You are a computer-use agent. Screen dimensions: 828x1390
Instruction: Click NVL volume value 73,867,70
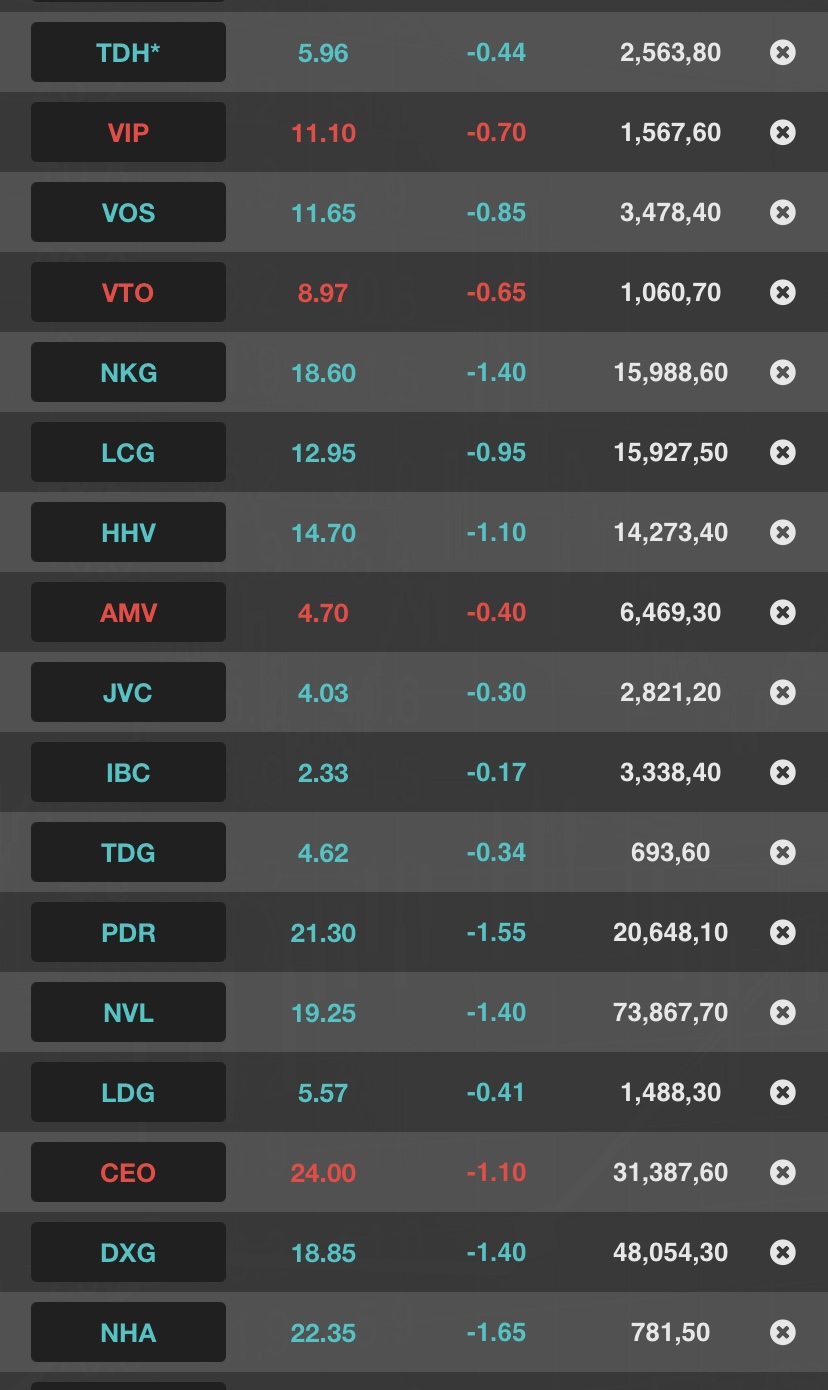(670, 1012)
